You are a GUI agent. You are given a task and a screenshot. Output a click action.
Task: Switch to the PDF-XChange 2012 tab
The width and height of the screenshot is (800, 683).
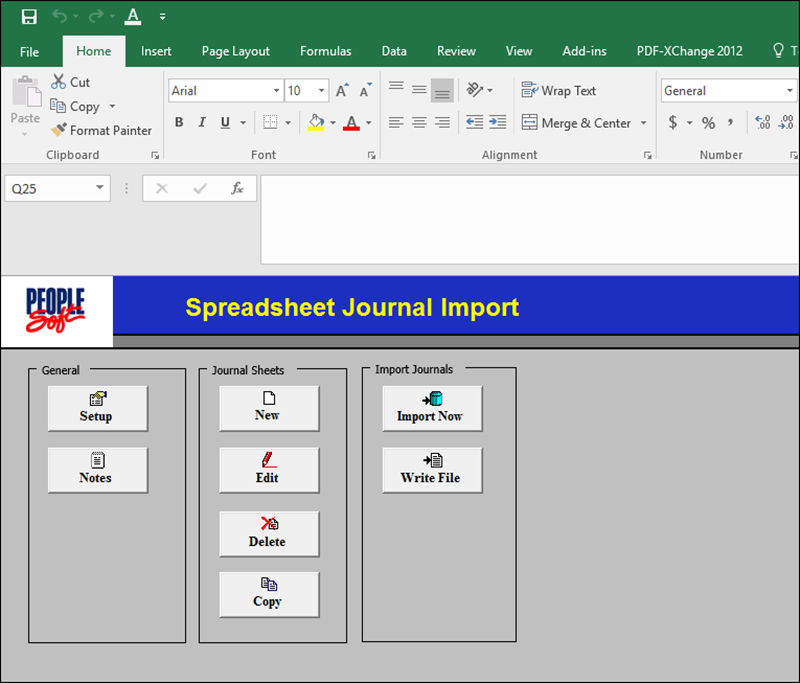(689, 51)
